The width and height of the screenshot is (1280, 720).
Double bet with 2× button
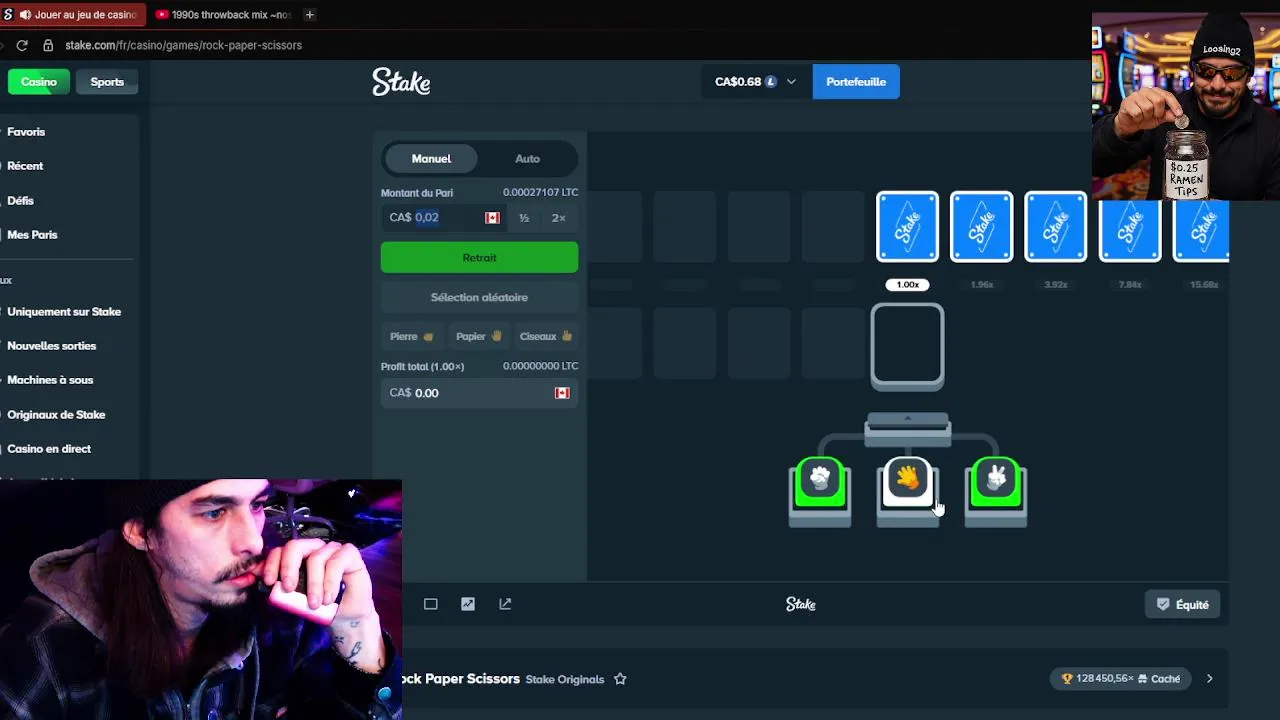point(559,218)
